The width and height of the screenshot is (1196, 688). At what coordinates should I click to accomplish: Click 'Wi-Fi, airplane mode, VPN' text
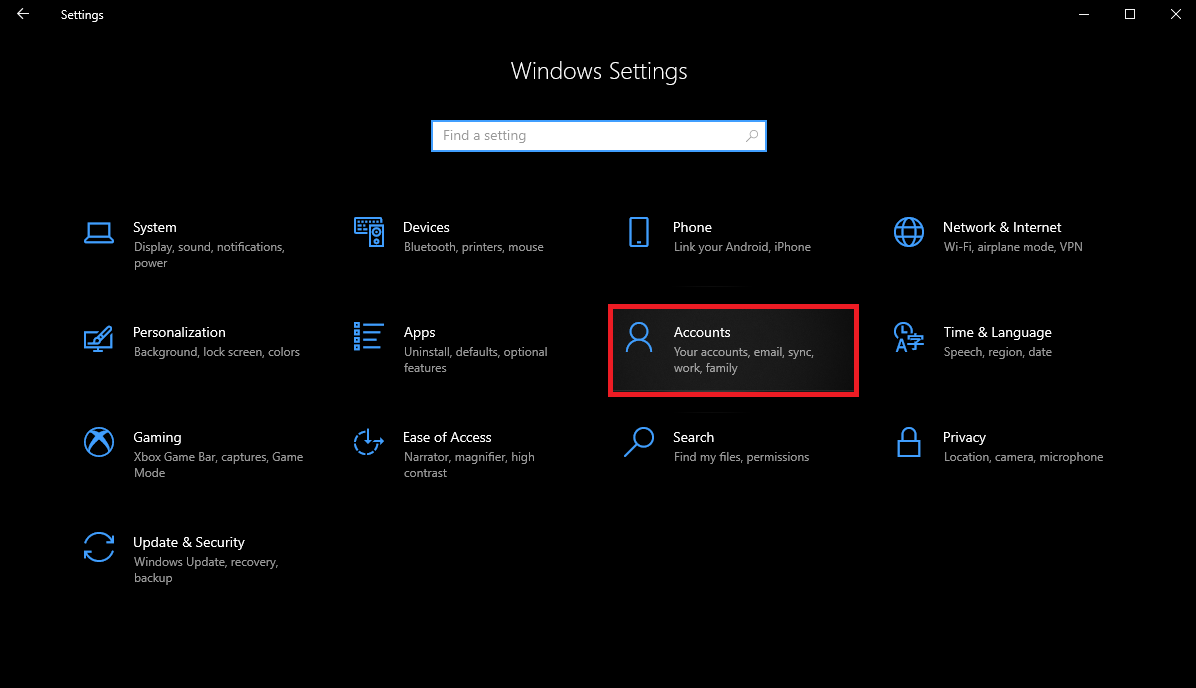pyautogui.click(x=1013, y=247)
